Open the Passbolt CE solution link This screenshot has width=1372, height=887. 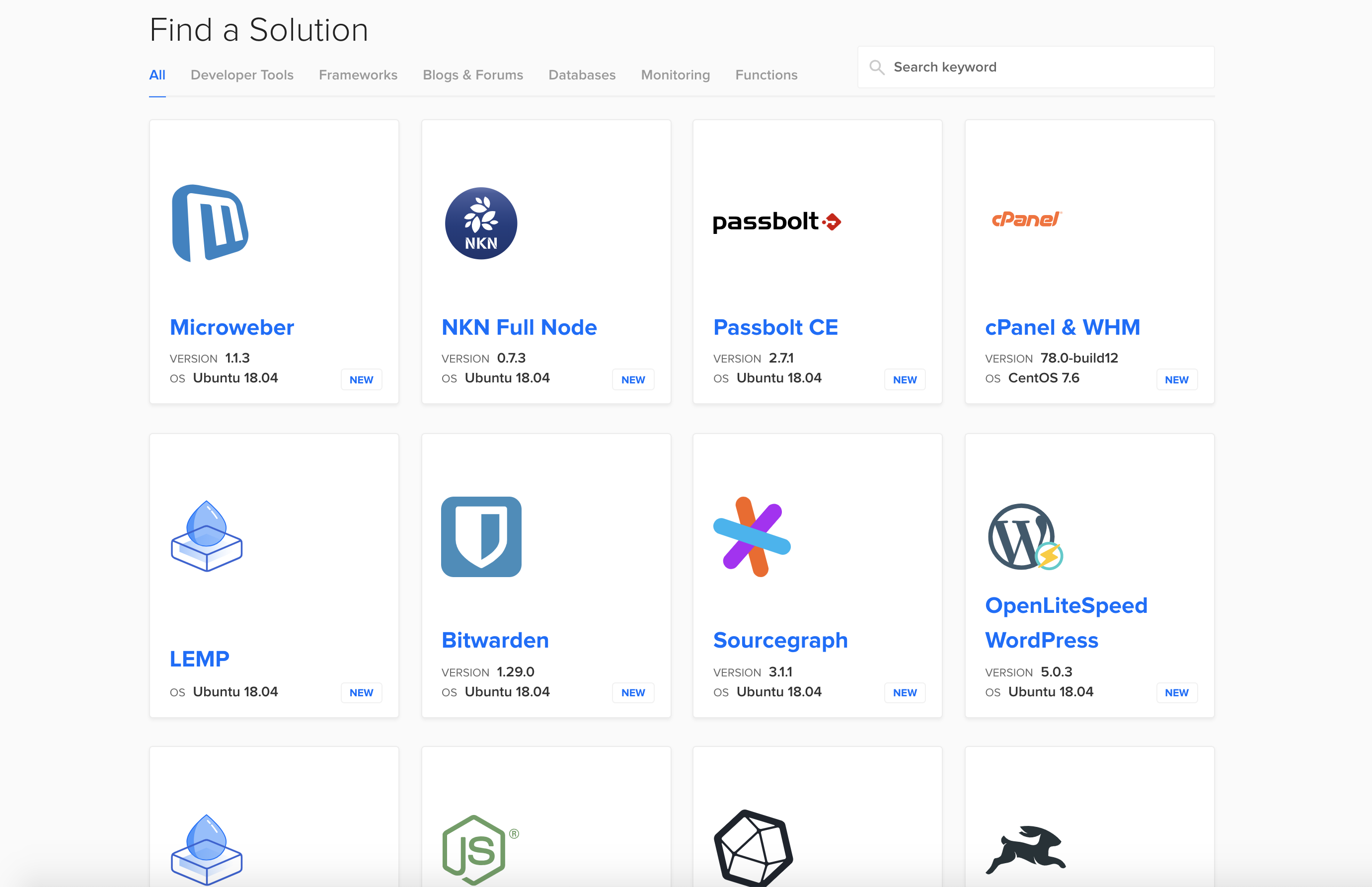click(x=776, y=327)
